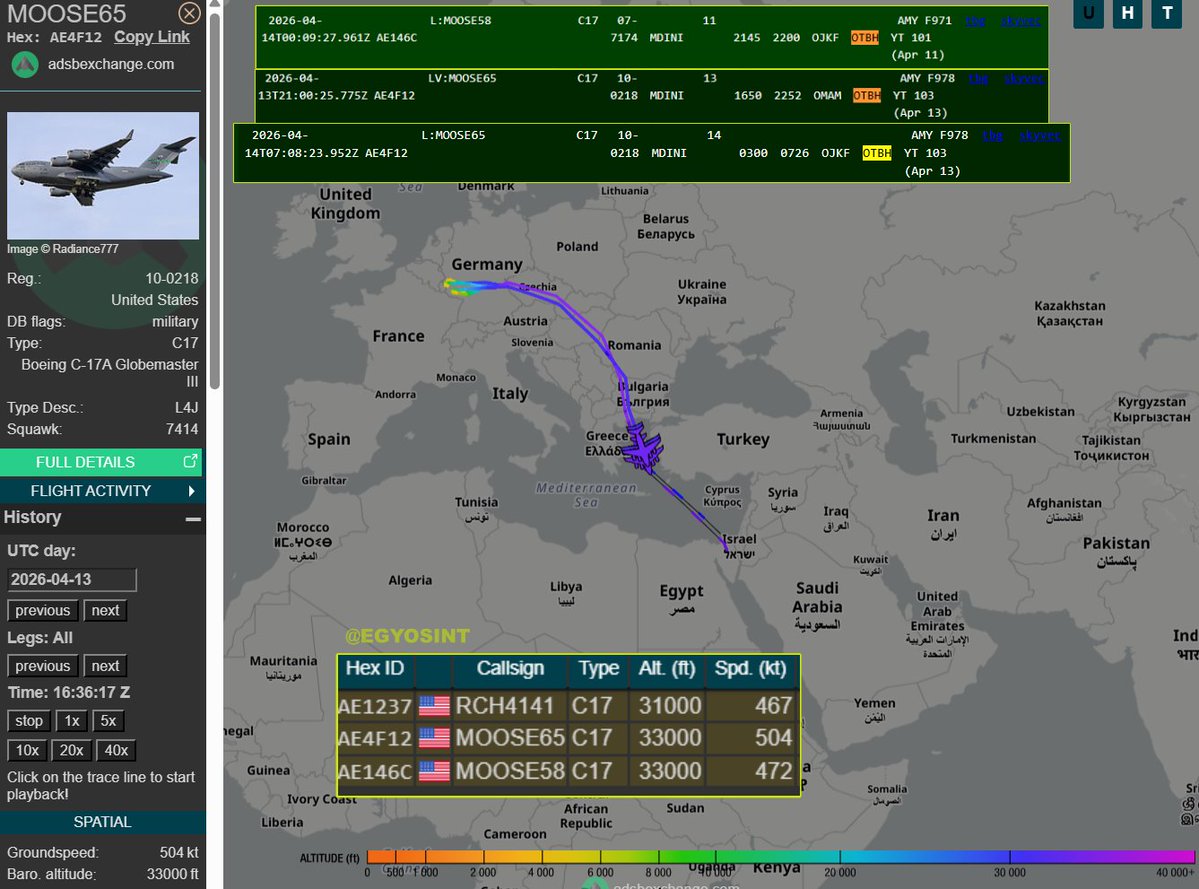The height and width of the screenshot is (889, 1199).
Task: Open skyvec link in MOOSE58 row
Action: pyautogui.click(x=1021, y=21)
